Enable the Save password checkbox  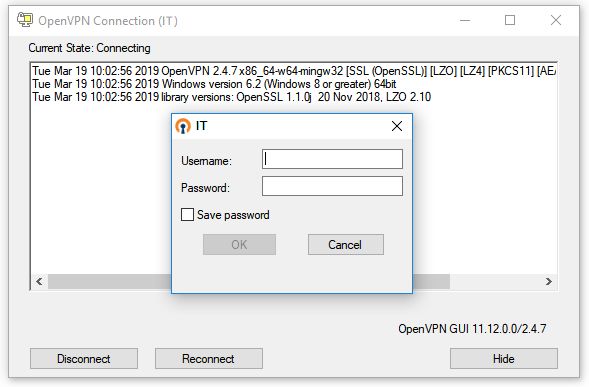point(187,215)
